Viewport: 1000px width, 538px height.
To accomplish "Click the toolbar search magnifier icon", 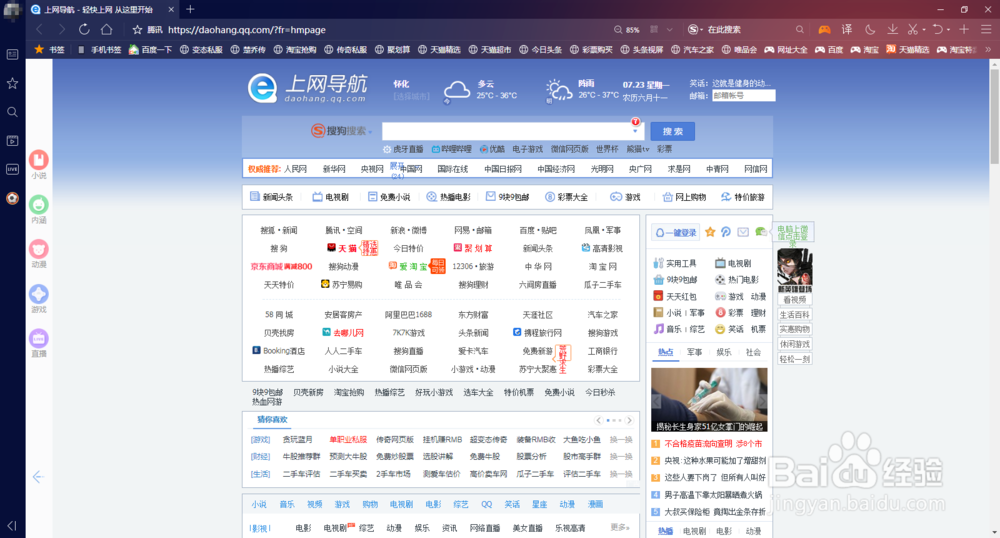I will (x=799, y=29).
